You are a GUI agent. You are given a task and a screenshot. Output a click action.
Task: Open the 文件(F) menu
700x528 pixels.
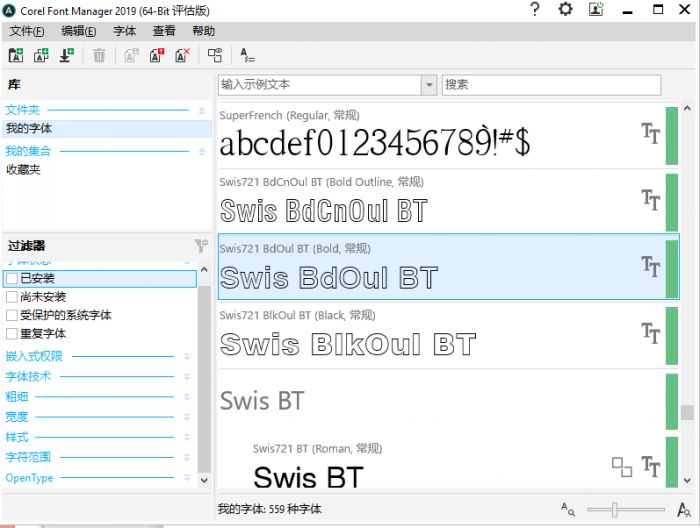coord(27,31)
